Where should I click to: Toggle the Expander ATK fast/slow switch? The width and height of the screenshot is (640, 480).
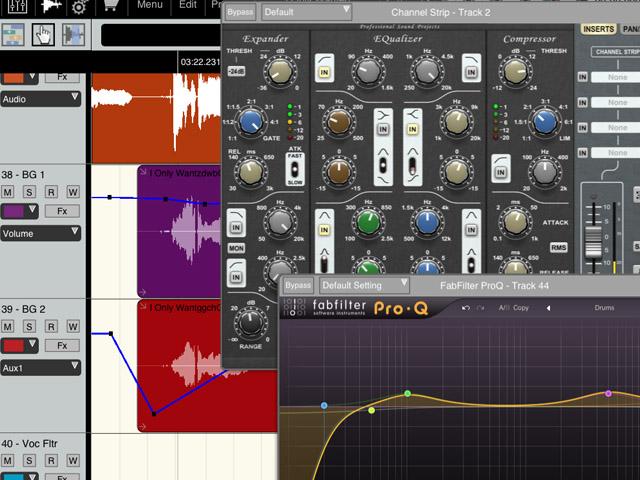295,169
